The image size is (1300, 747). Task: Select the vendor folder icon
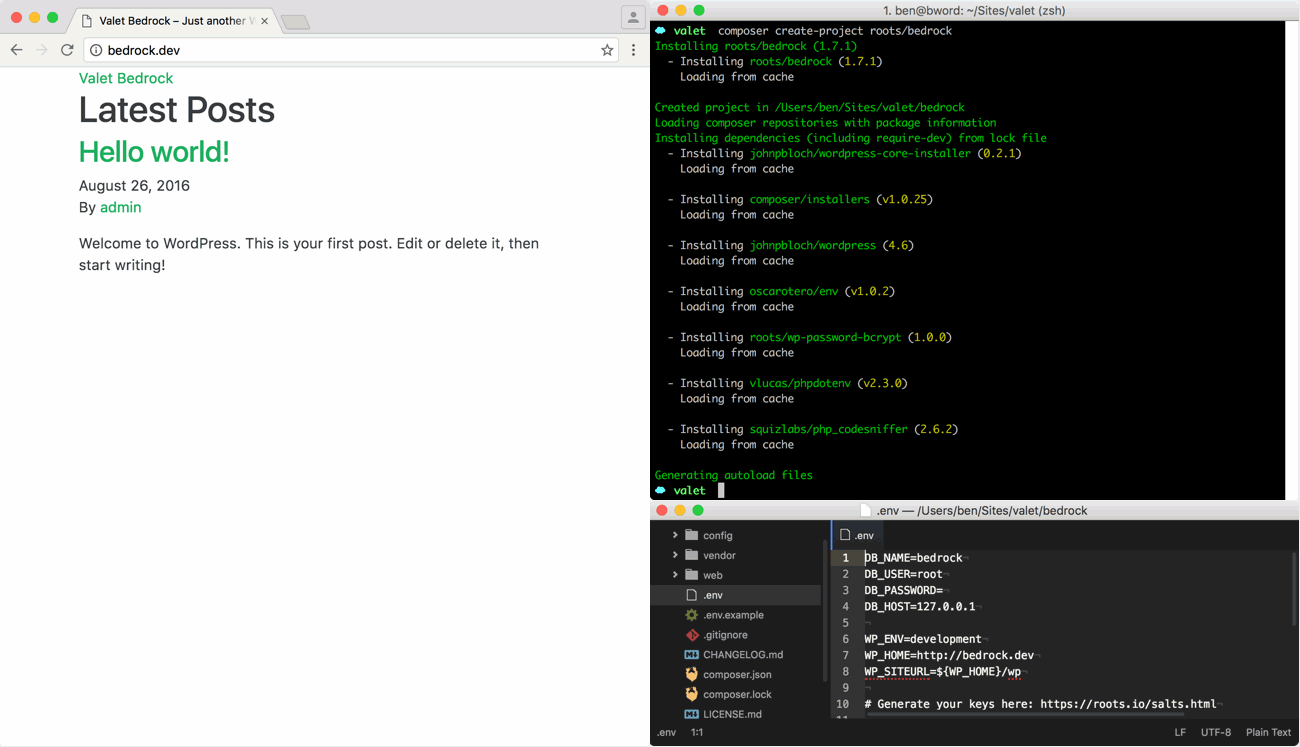click(x=691, y=555)
